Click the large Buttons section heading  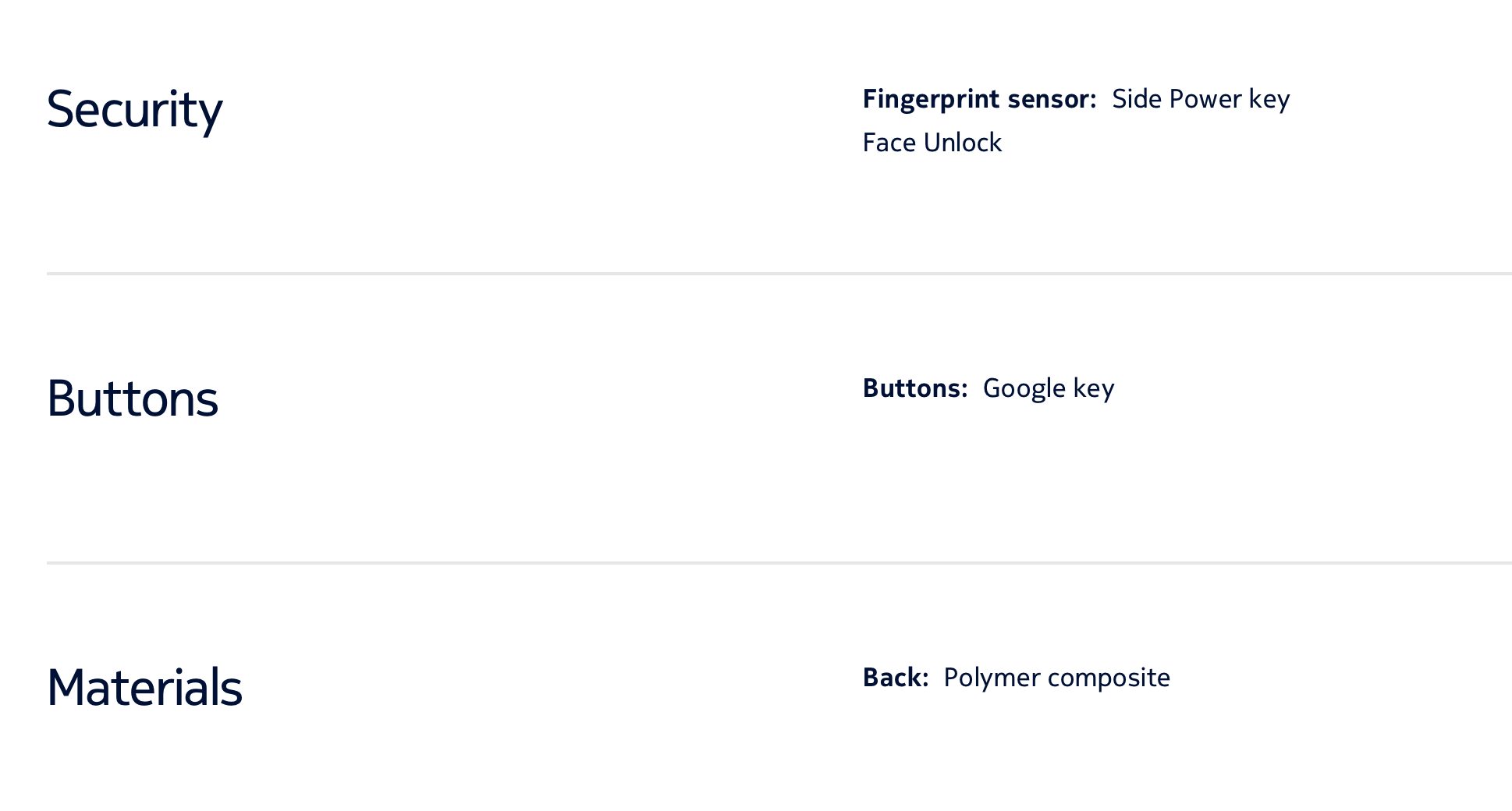point(132,398)
